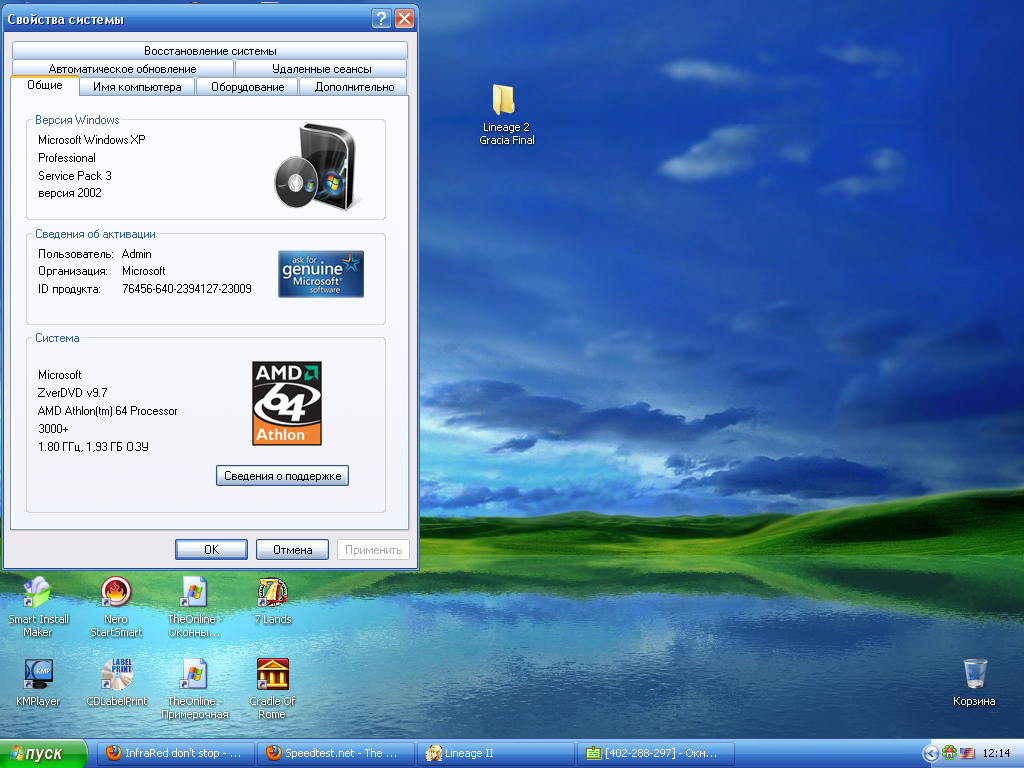Viewport: 1024px width, 768px height.
Task: Select the Общие tab
Action: pyautogui.click(x=44, y=86)
